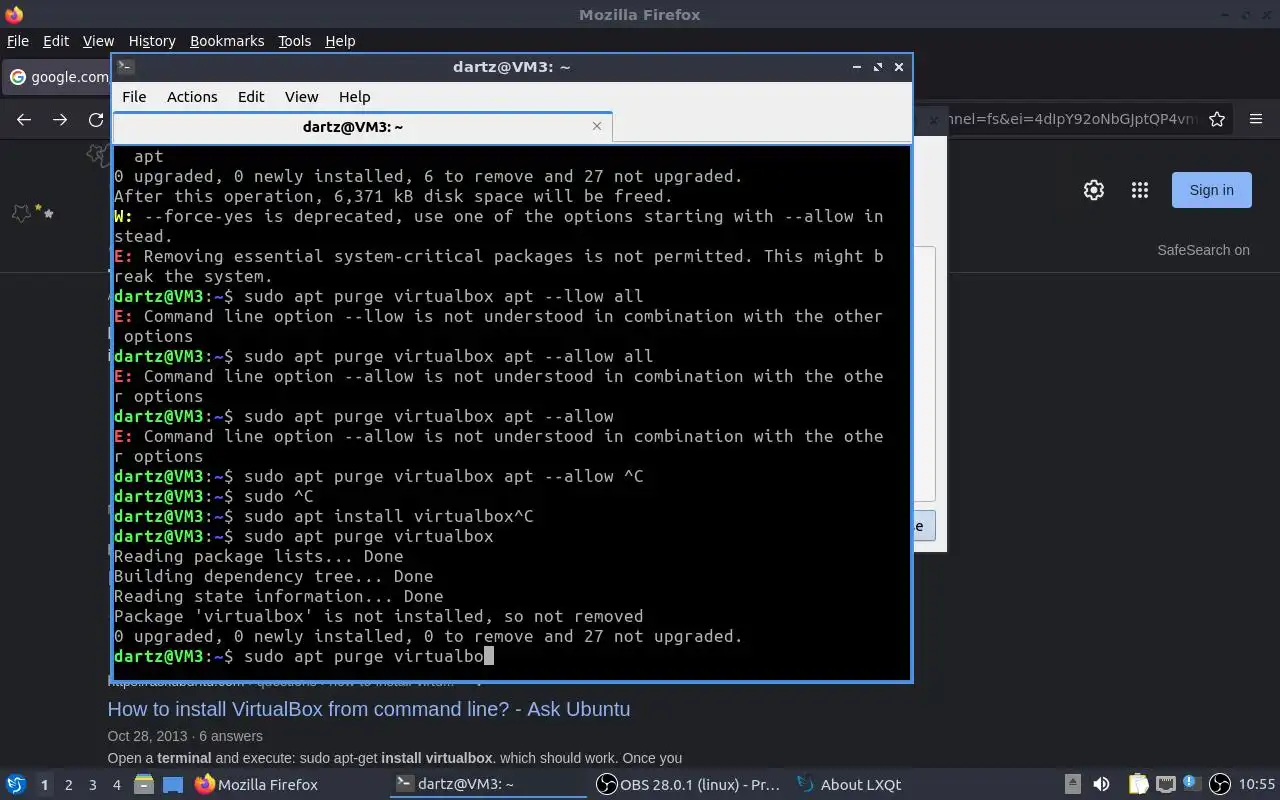The image size is (1280, 800).
Task: Switch to virtual desktop 1
Action: 44,785
